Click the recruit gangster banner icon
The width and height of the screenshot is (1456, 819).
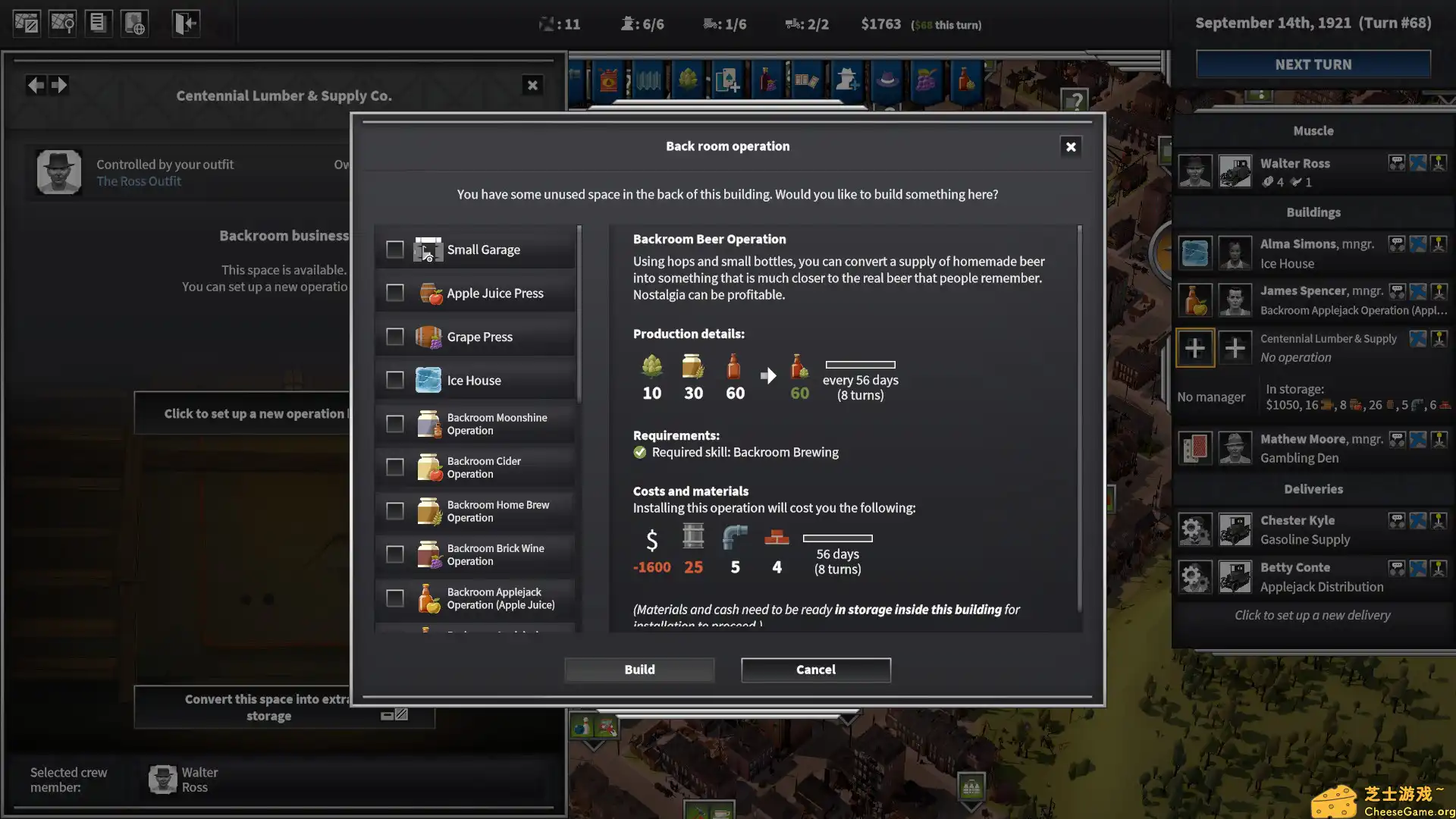[x=846, y=79]
